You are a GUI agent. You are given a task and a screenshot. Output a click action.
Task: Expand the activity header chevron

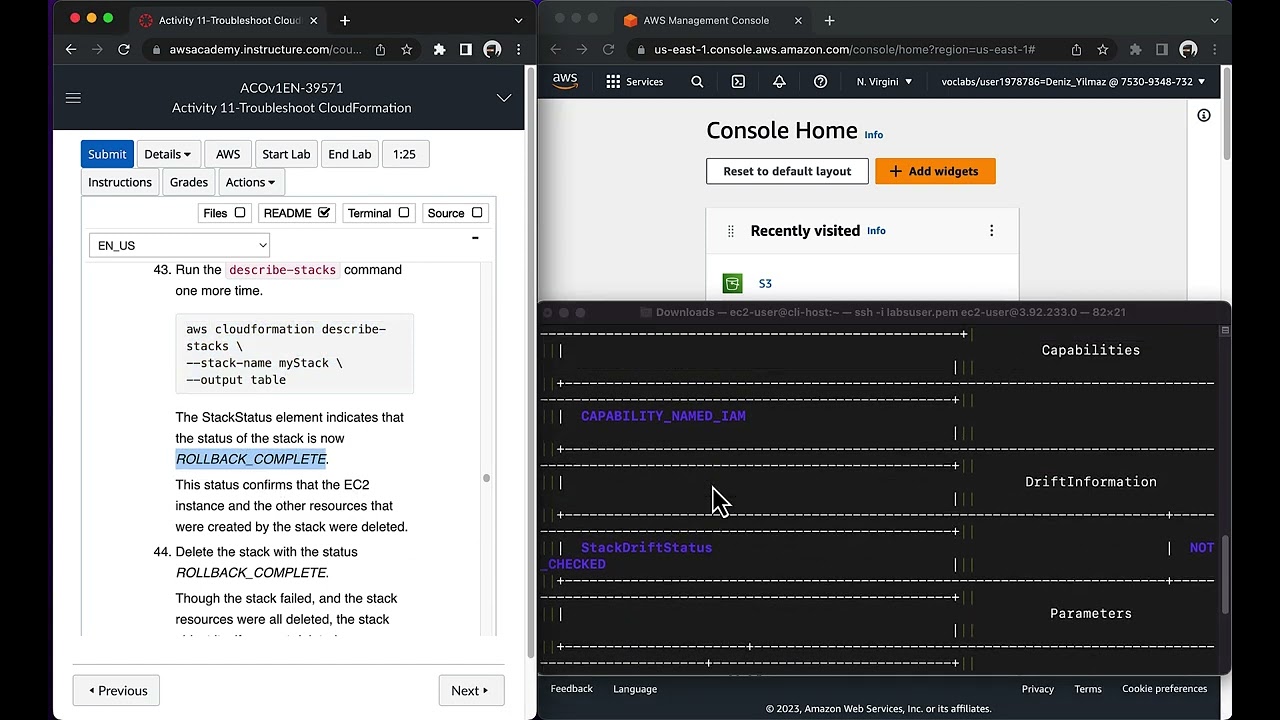coord(504,98)
